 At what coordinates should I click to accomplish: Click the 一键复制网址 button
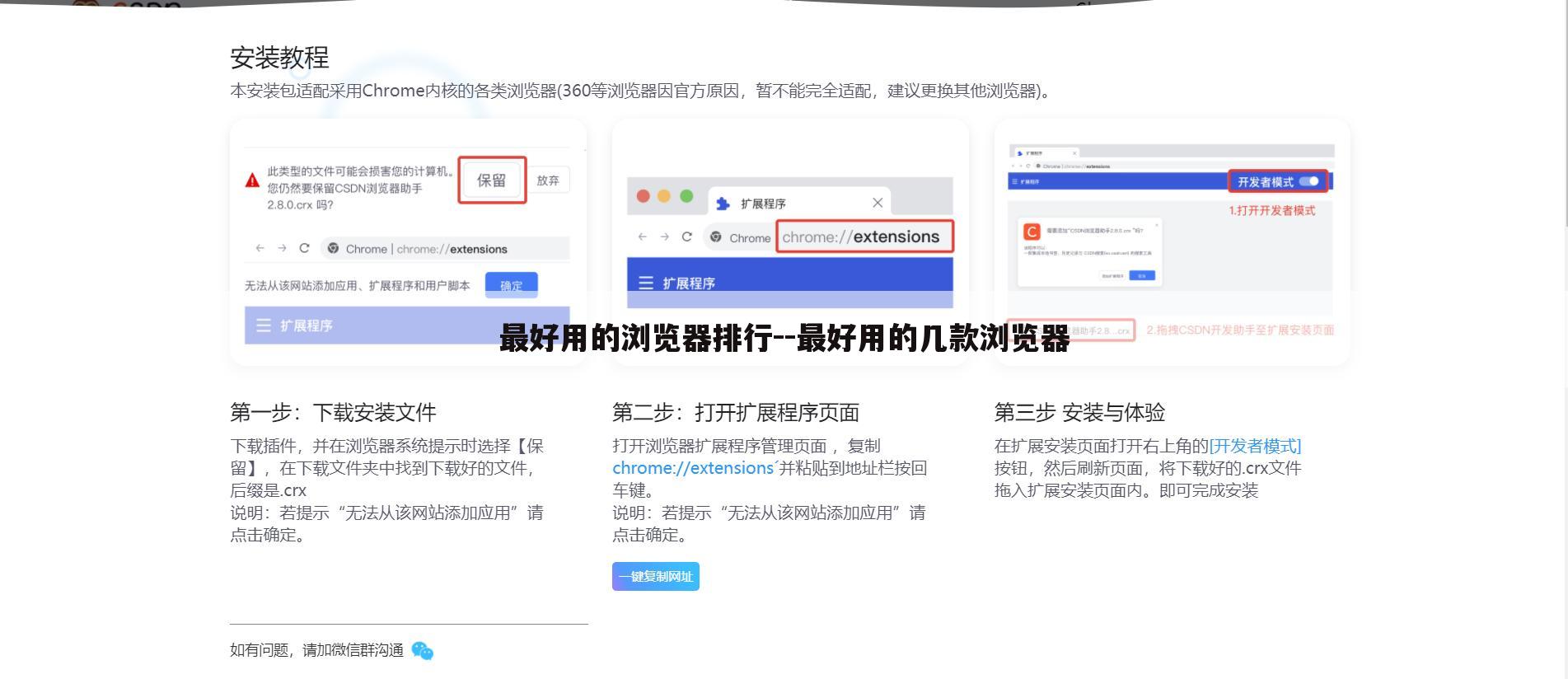655,576
